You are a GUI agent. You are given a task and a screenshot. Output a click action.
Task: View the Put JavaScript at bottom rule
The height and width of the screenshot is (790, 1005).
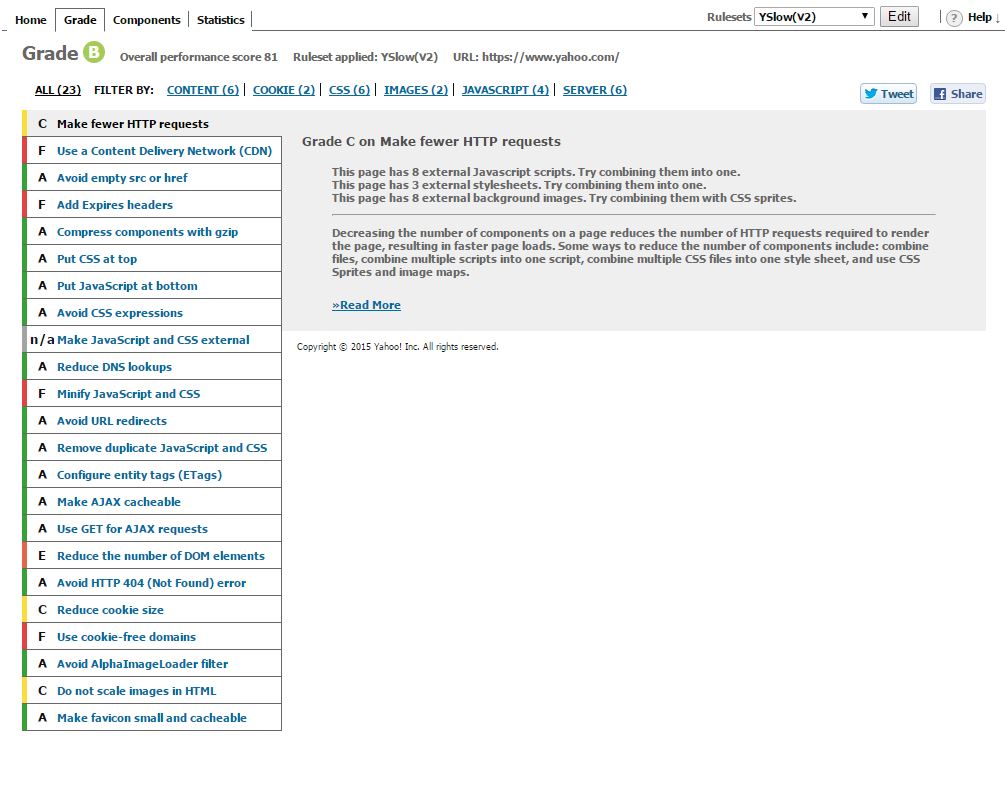[x=153, y=285]
